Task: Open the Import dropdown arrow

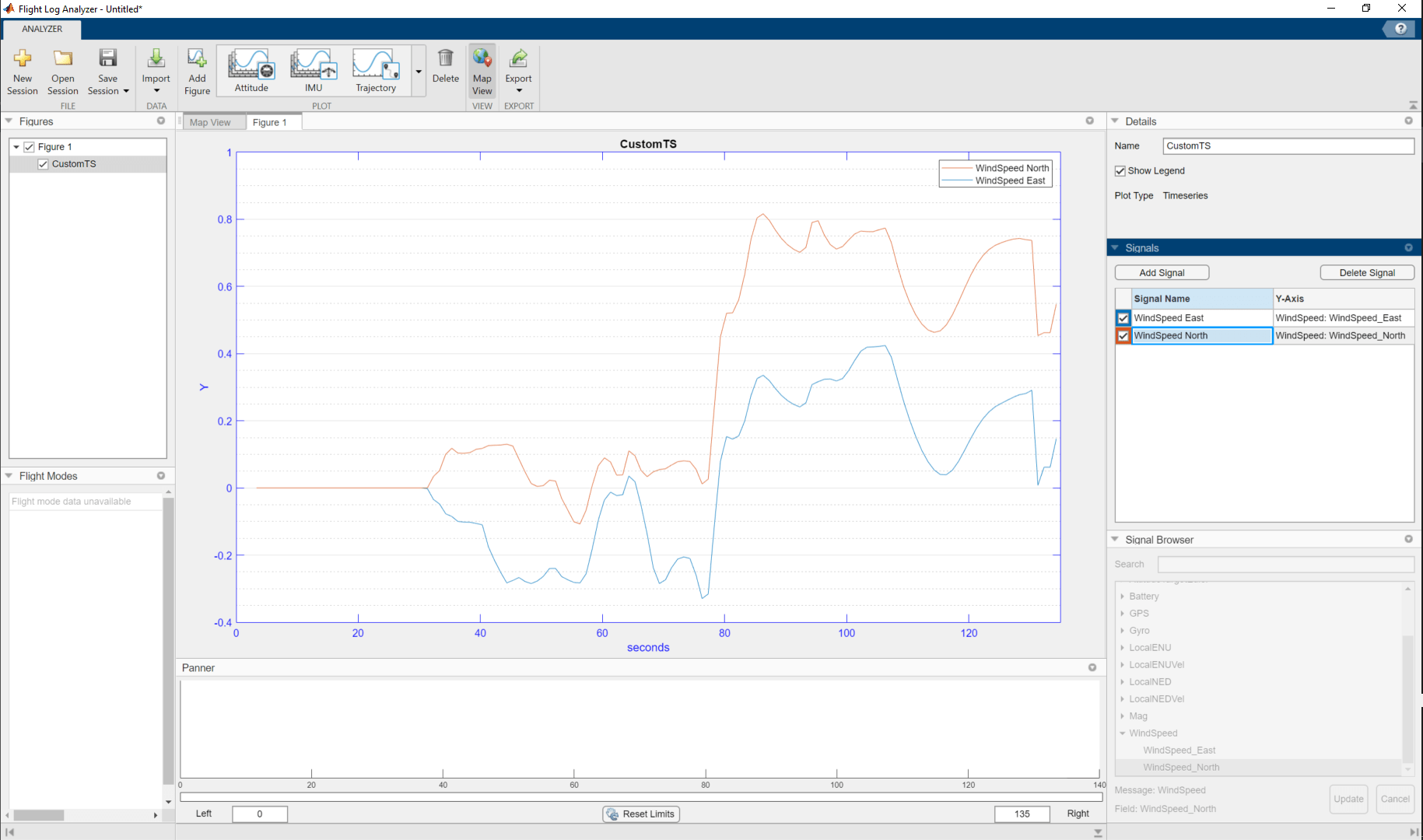Action: point(156,91)
